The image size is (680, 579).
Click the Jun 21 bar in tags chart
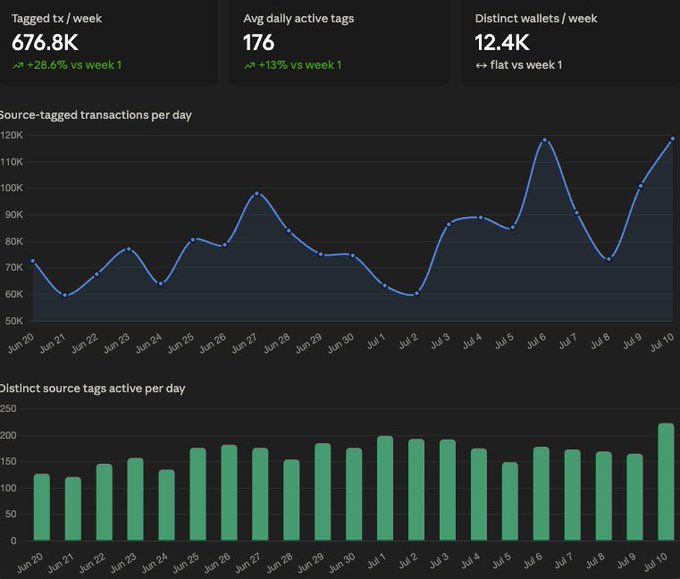pos(73,509)
